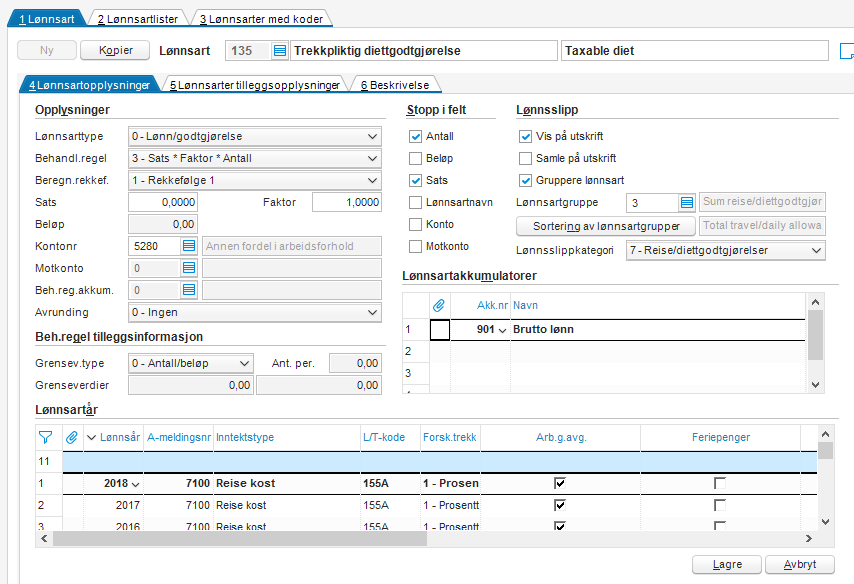Check Feriepenger checkbox in the 2017 row
Image resolution: width=854 pixels, height=584 pixels.
click(x=720, y=505)
